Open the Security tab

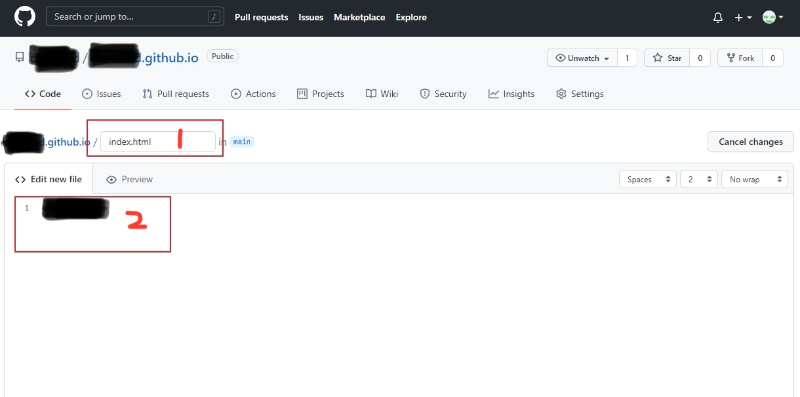pos(443,94)
